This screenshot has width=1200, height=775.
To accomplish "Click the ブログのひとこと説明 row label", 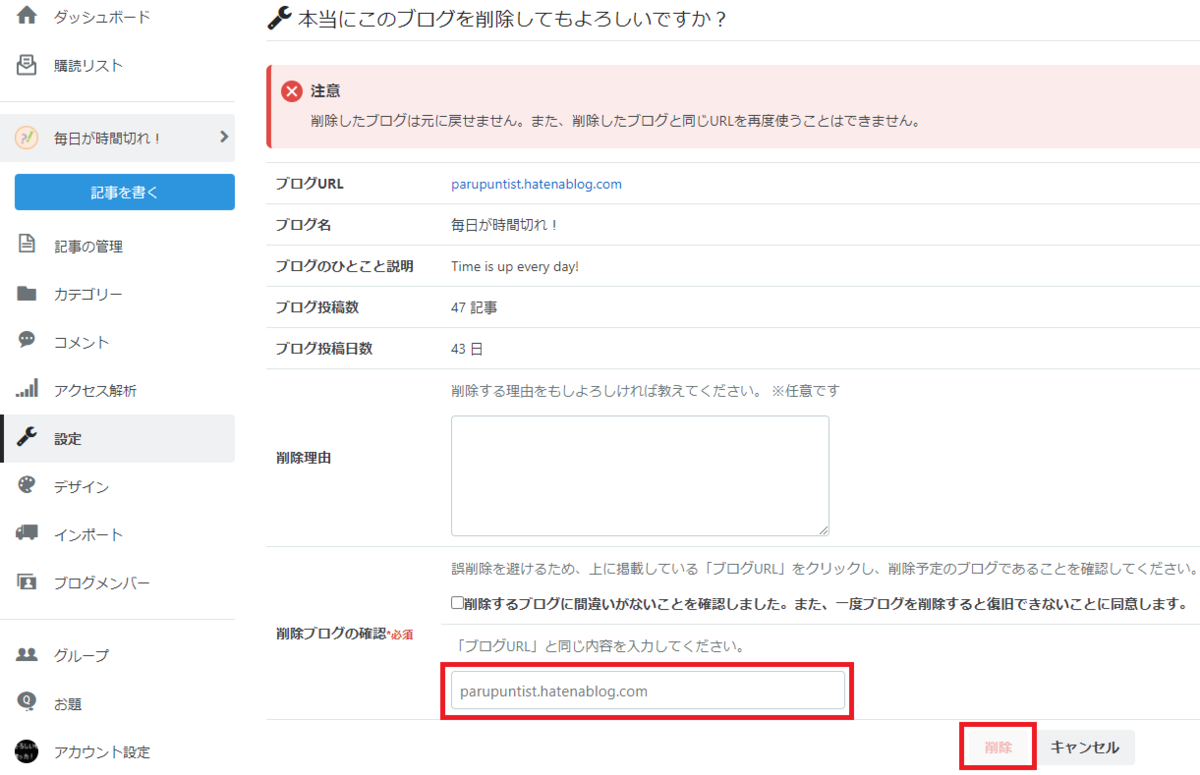I will tap(345, 266).
